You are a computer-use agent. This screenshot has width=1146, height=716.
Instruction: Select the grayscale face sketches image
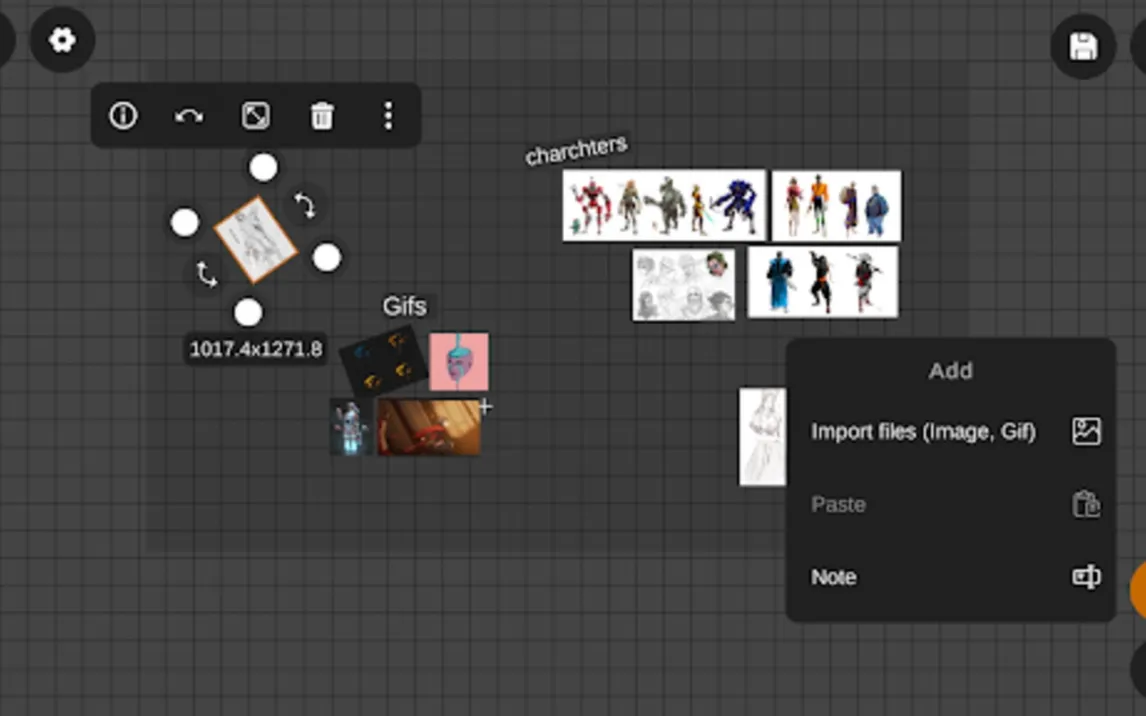coord(683,285)
